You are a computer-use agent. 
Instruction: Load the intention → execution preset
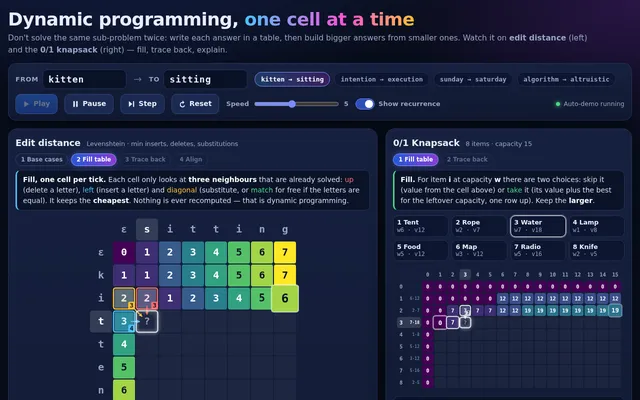(x=382, y=79)
